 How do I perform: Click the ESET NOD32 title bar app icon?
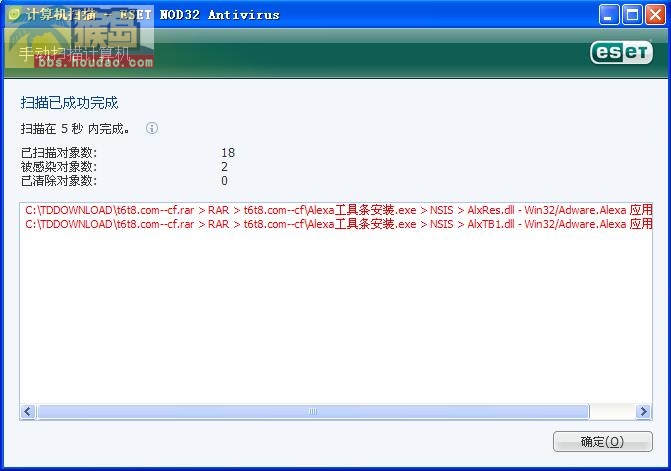point(14,15)
